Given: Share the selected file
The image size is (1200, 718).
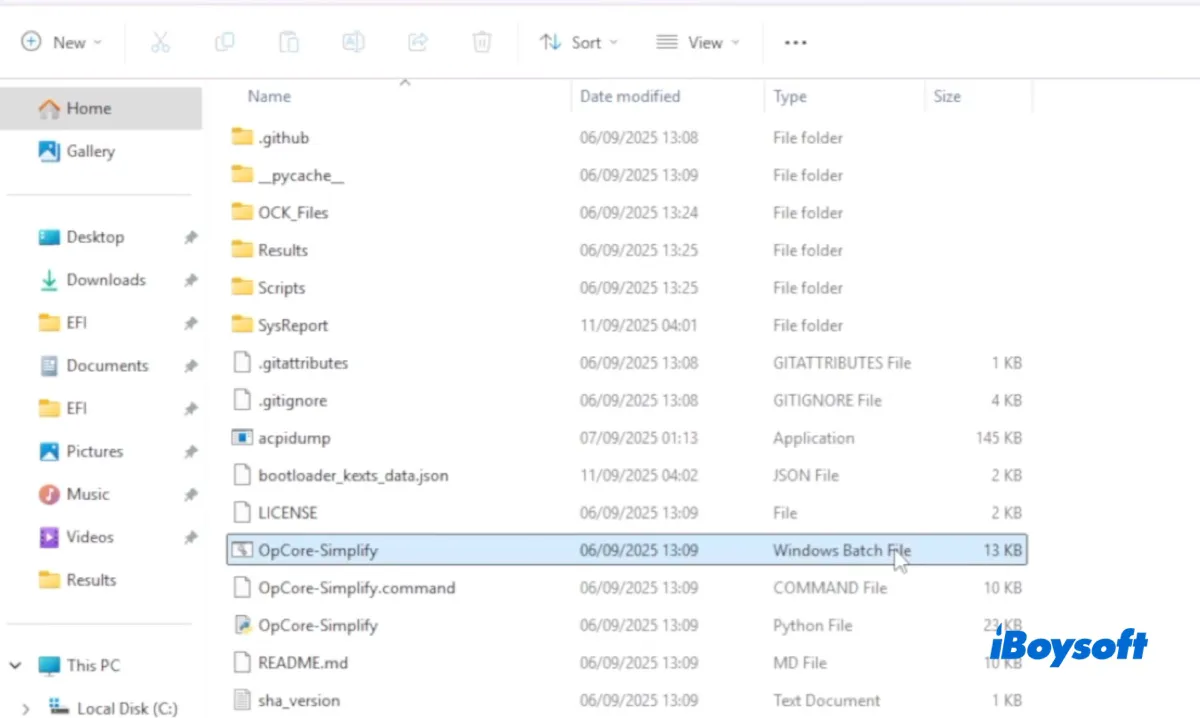Looking at the screenshot, I should [417, 42].
